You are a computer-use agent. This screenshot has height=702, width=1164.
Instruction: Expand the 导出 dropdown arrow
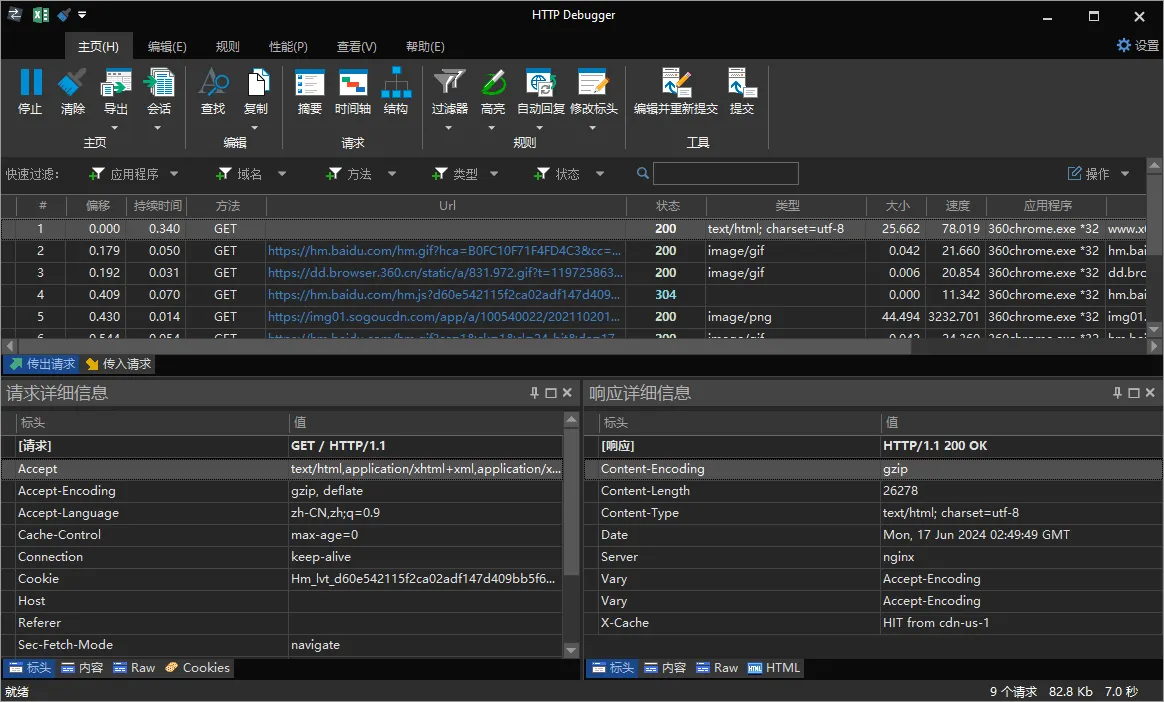tap(115, 128)
